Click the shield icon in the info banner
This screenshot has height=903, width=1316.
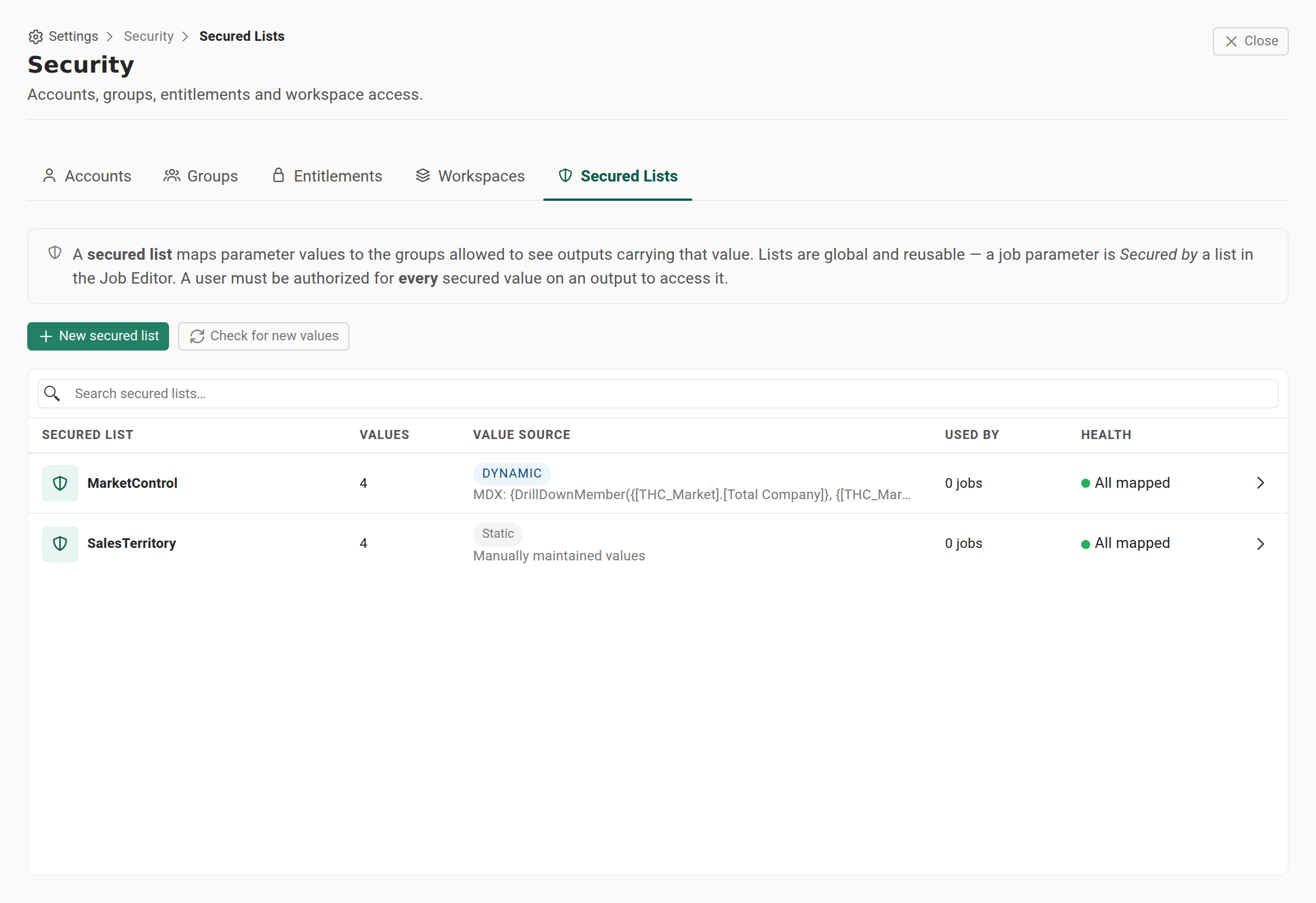pyautogui.click(x=55, y=253)
